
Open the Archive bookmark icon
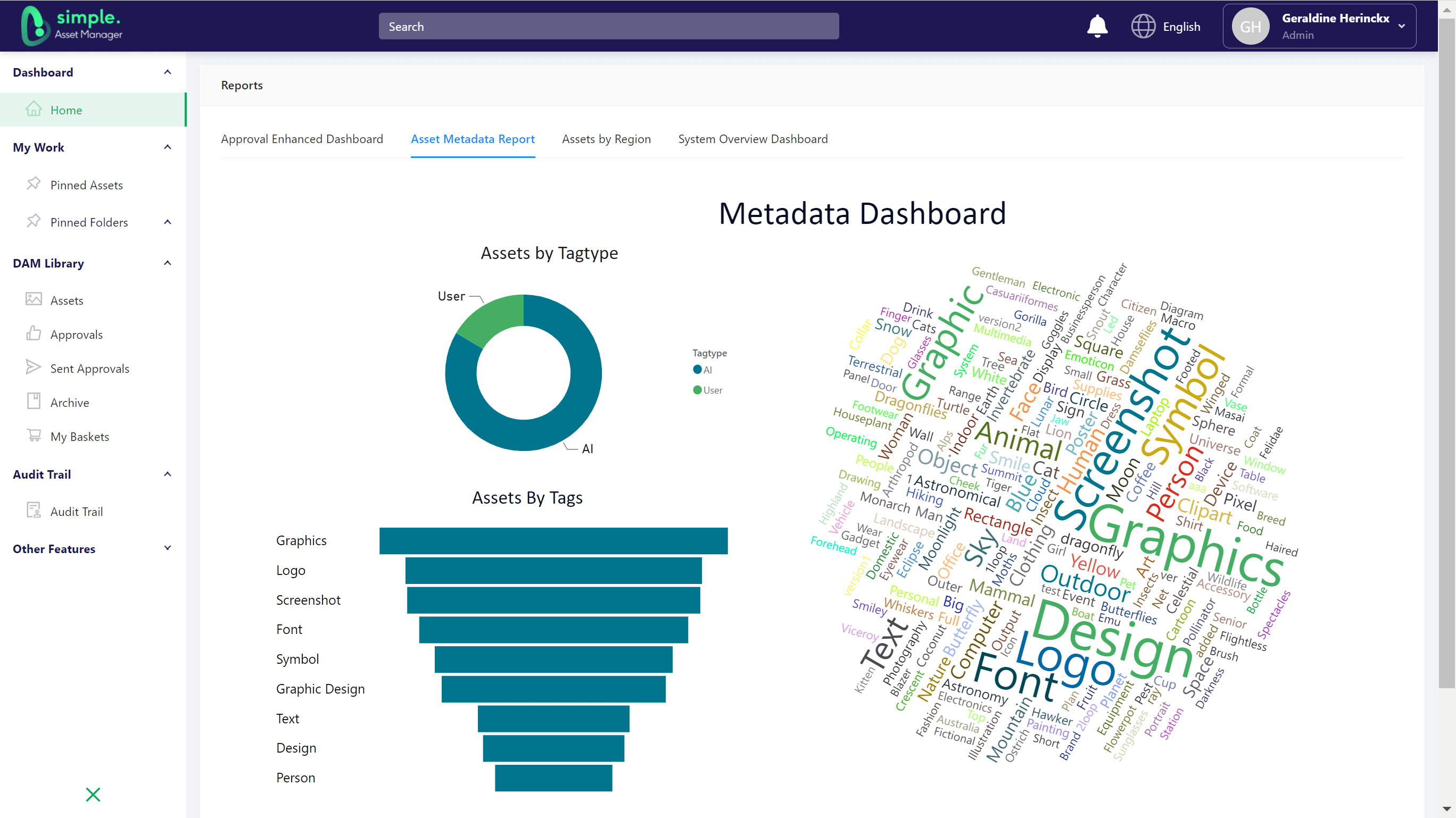34,402
